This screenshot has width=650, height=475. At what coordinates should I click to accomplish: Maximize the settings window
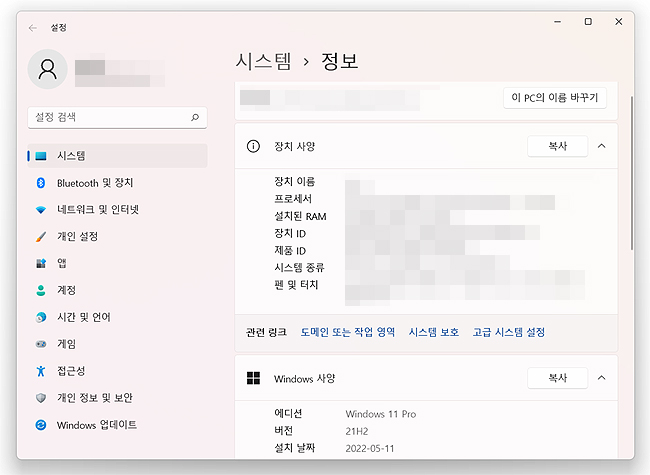[x=588, y=22]
